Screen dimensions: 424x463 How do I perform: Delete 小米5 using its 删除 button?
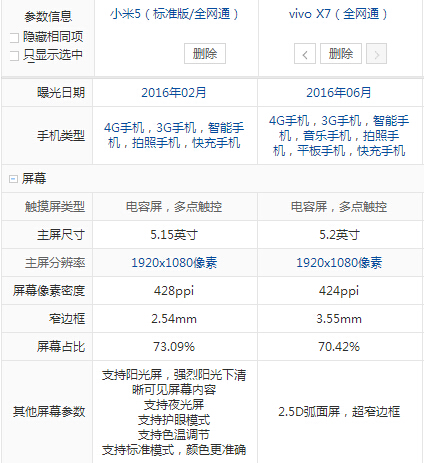tap(205, 53)
